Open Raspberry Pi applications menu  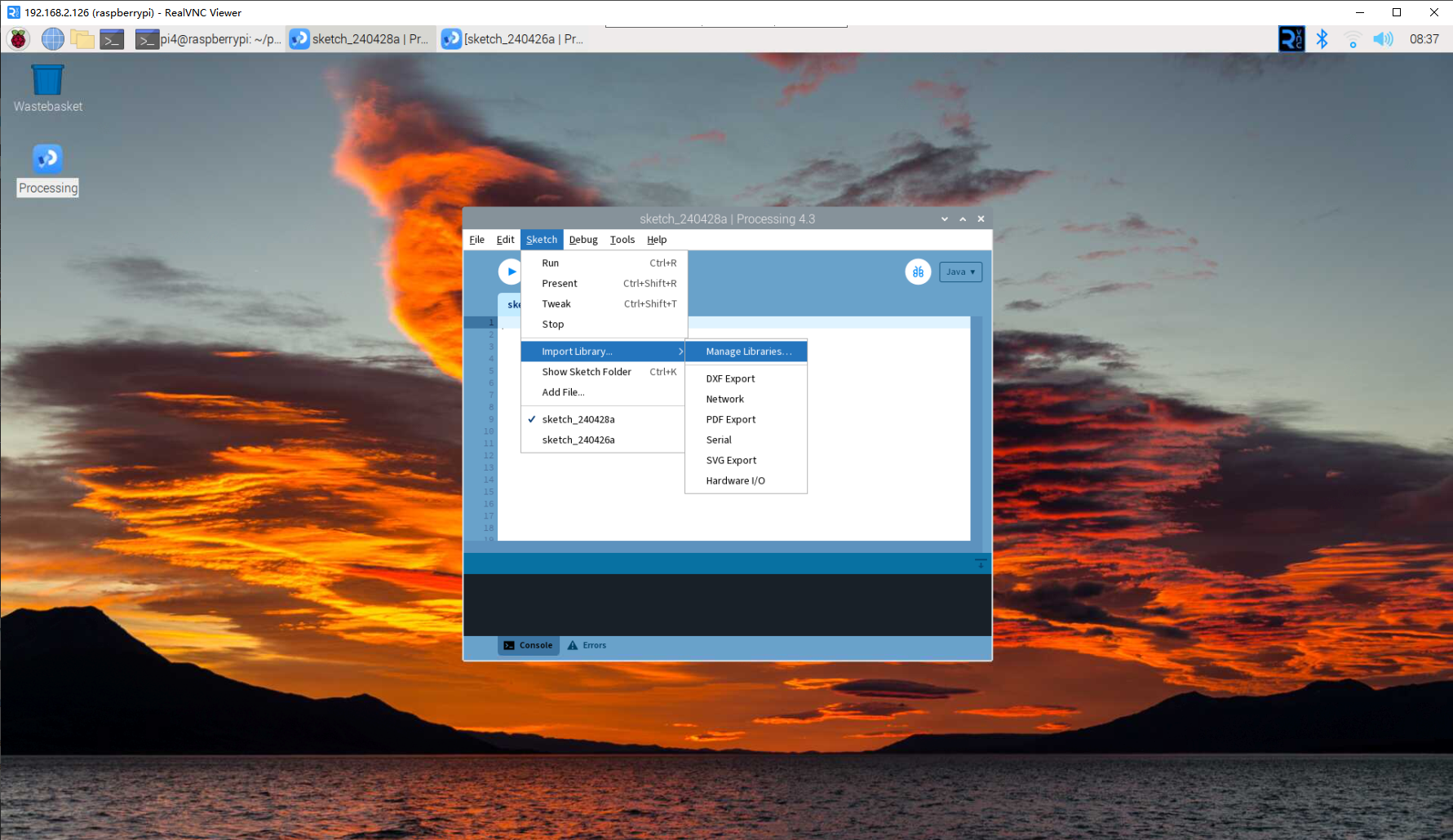coord(18,38)
